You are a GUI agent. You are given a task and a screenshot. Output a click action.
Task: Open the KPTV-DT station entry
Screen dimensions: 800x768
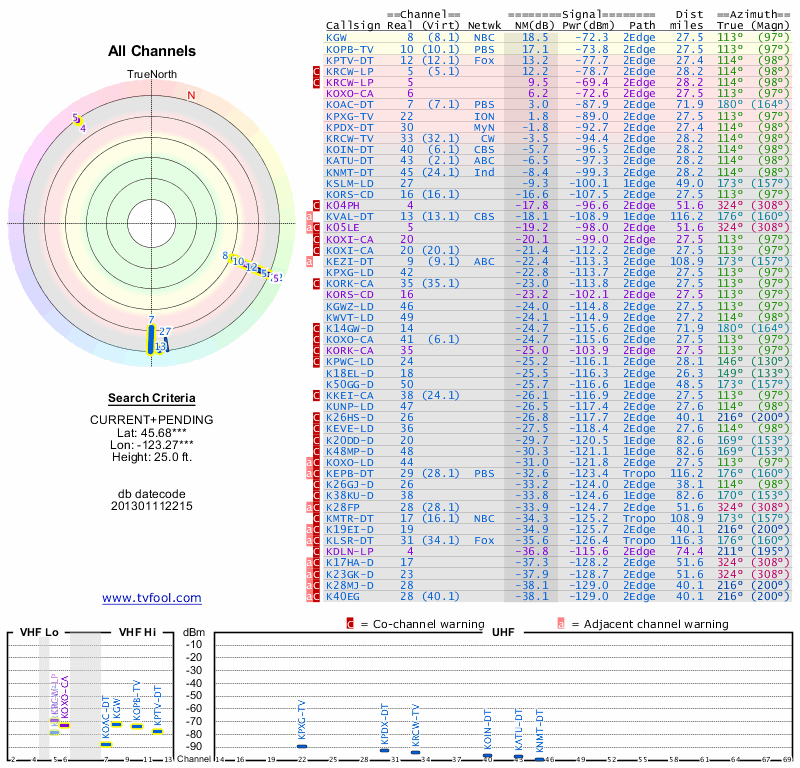coord(349,59)
